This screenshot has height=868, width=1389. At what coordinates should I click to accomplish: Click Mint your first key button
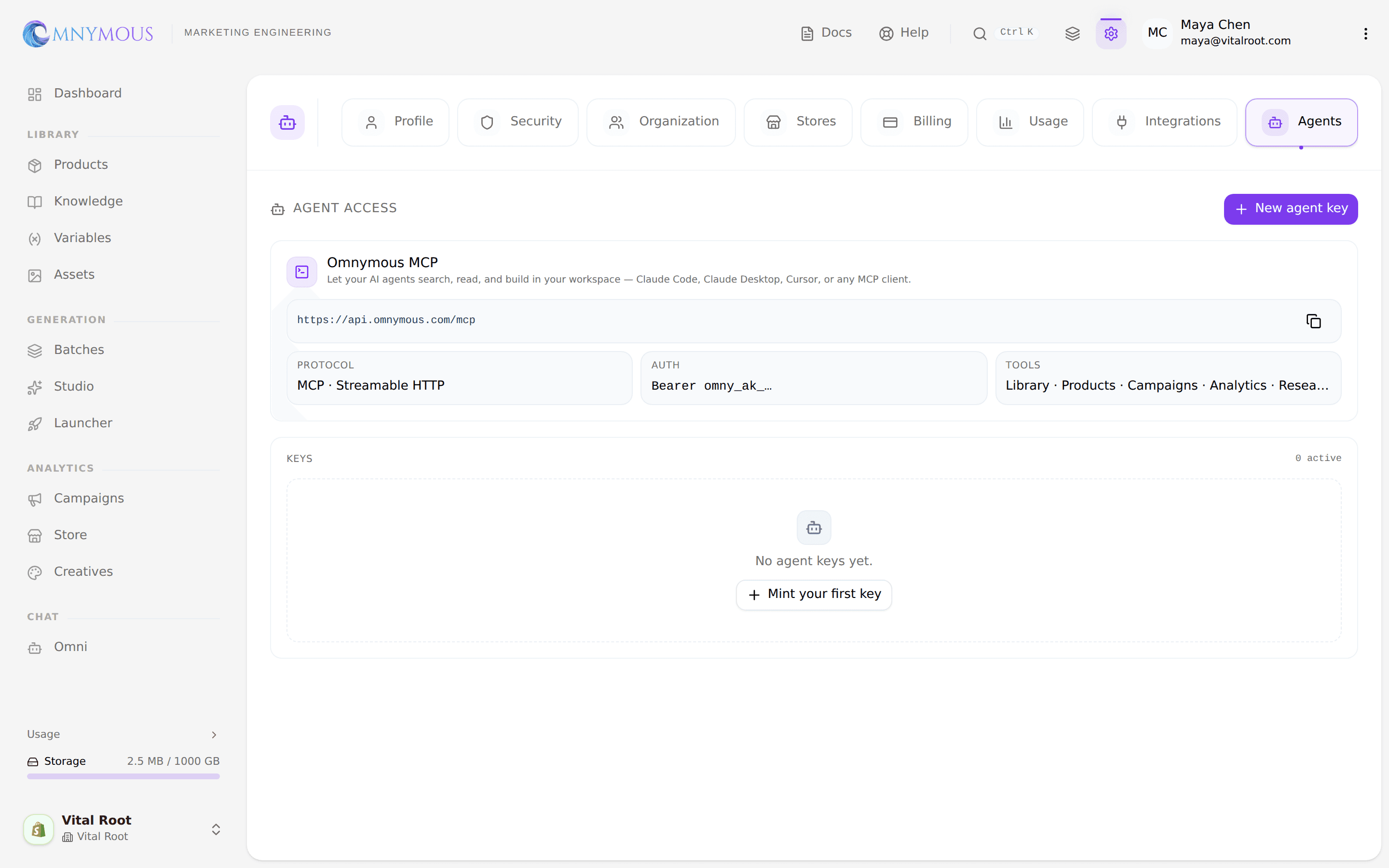(x=814, y=595)
